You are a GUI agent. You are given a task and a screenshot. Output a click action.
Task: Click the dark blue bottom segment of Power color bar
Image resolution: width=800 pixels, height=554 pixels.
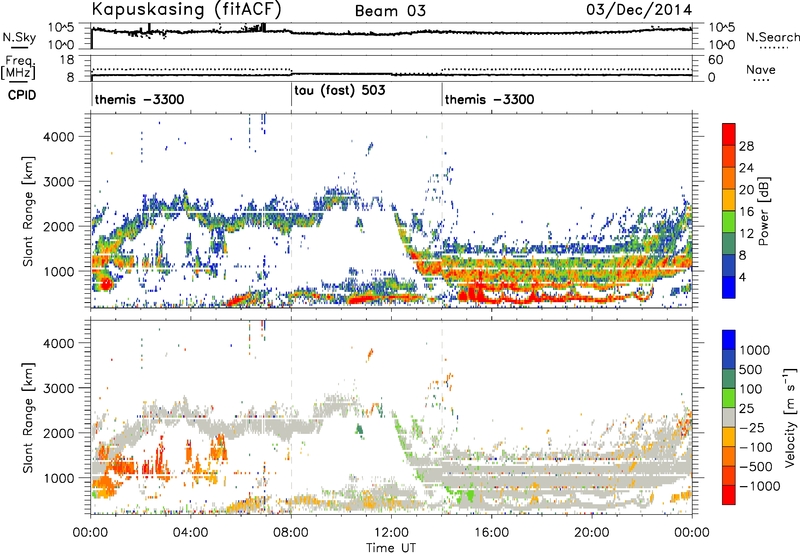tap(729, 287)
